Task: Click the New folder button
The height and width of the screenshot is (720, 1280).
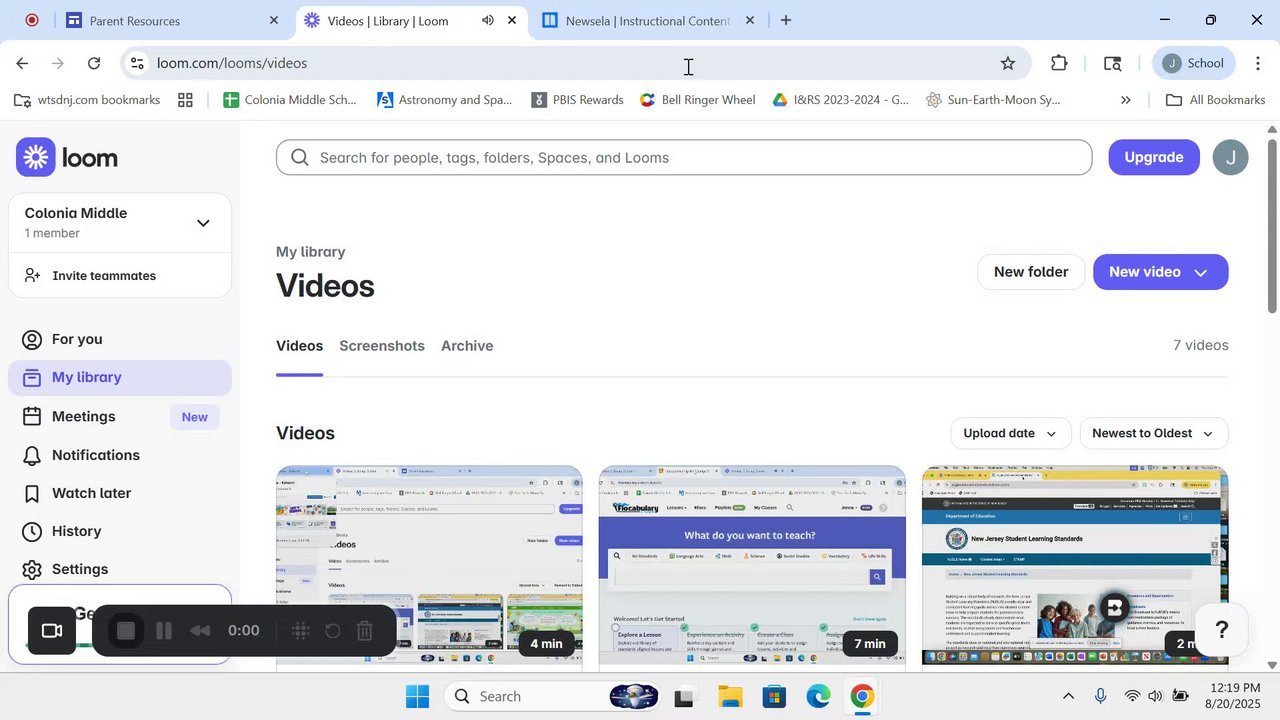Action: (x=1030, y=272)
